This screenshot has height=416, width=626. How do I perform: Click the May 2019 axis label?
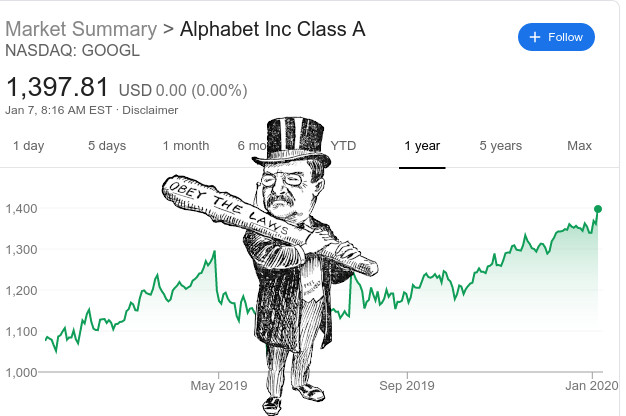[x=219, y=386]
